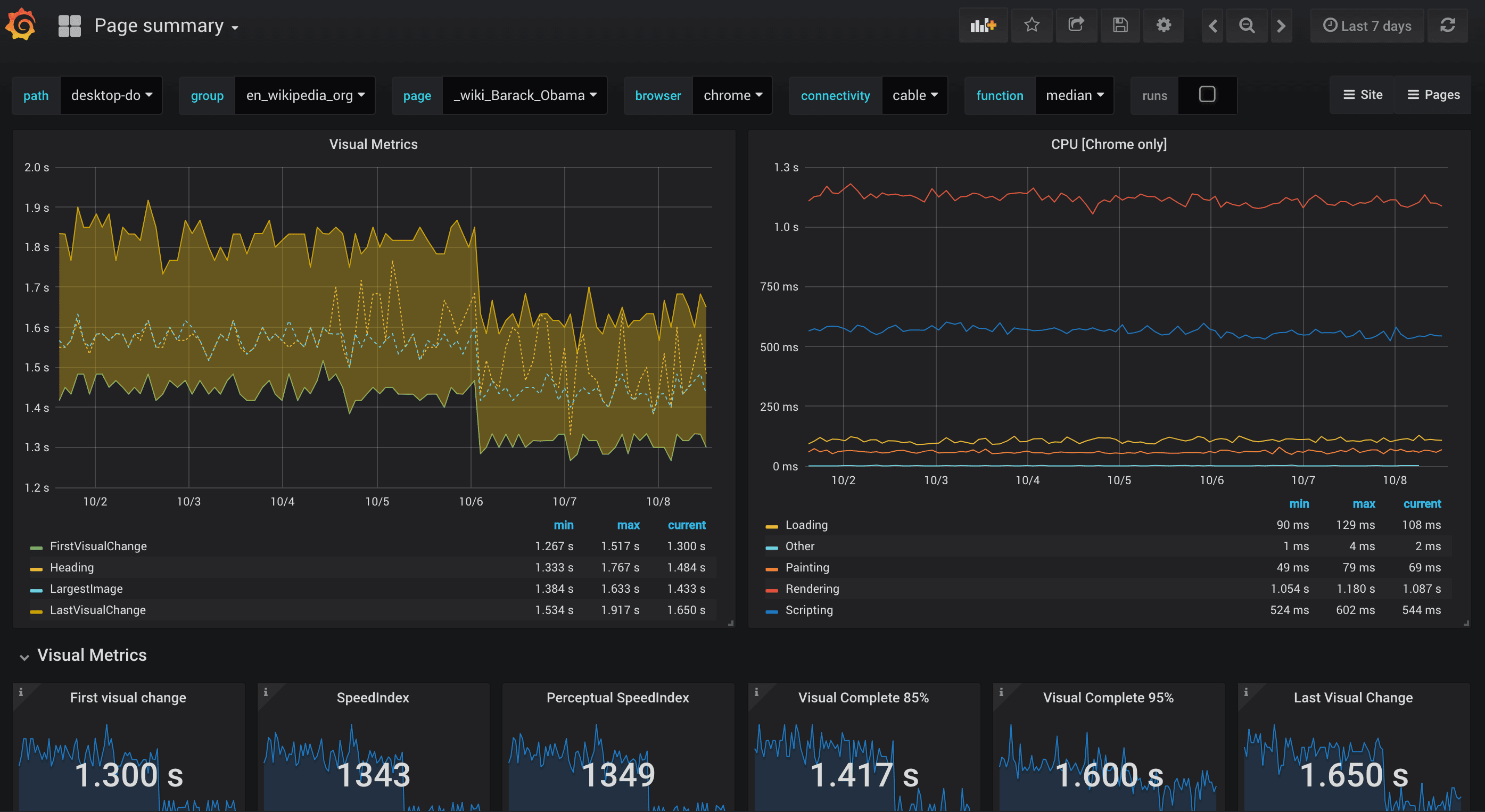Refresh the dashboard

coord(1447,26)
